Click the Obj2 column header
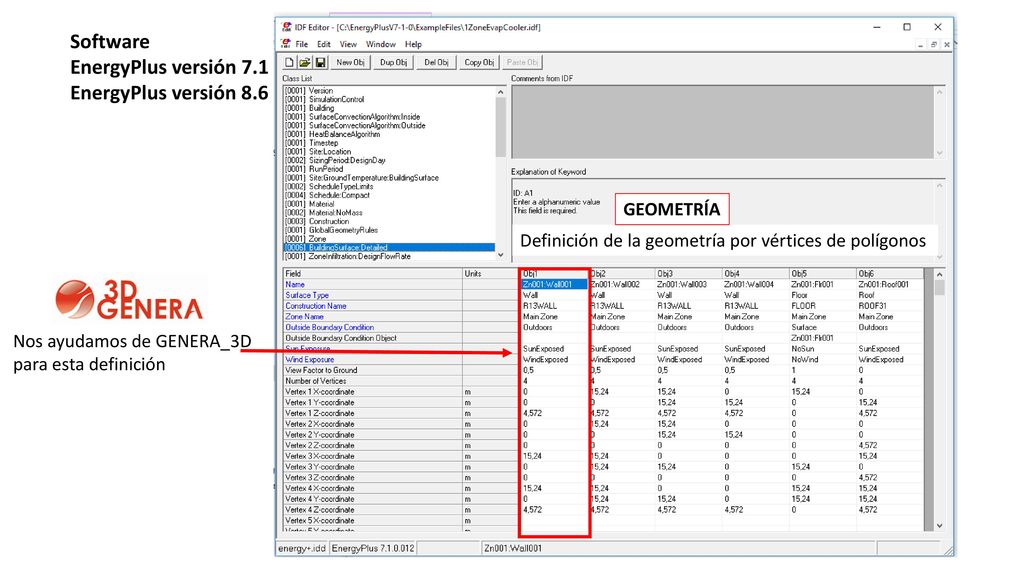The height and width of the screenshot is (576, 1024). click(622, 274)
